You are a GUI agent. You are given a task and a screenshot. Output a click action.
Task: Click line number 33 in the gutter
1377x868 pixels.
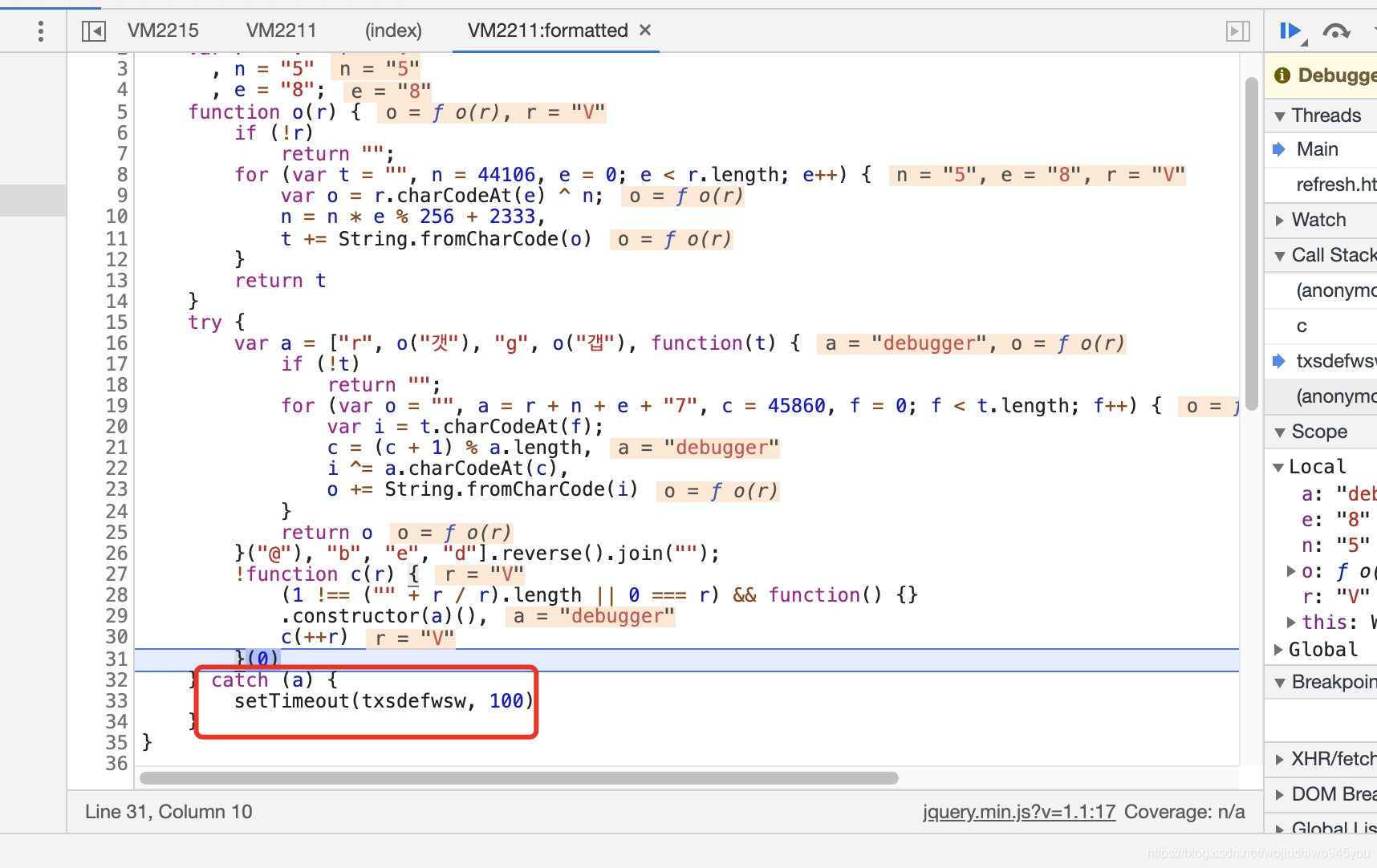point(116,701)
